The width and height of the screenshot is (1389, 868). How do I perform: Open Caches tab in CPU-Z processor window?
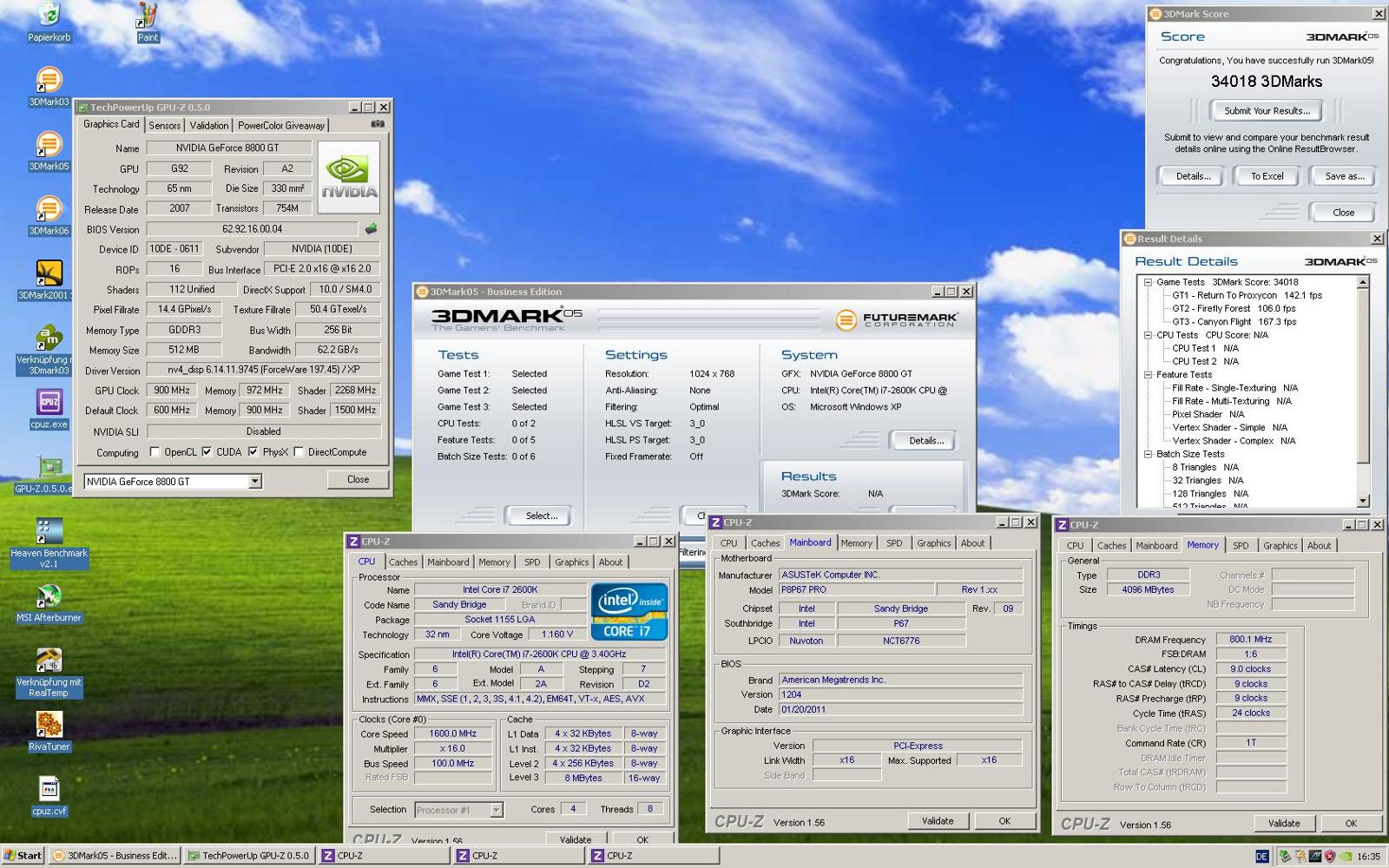coord(403,562)
